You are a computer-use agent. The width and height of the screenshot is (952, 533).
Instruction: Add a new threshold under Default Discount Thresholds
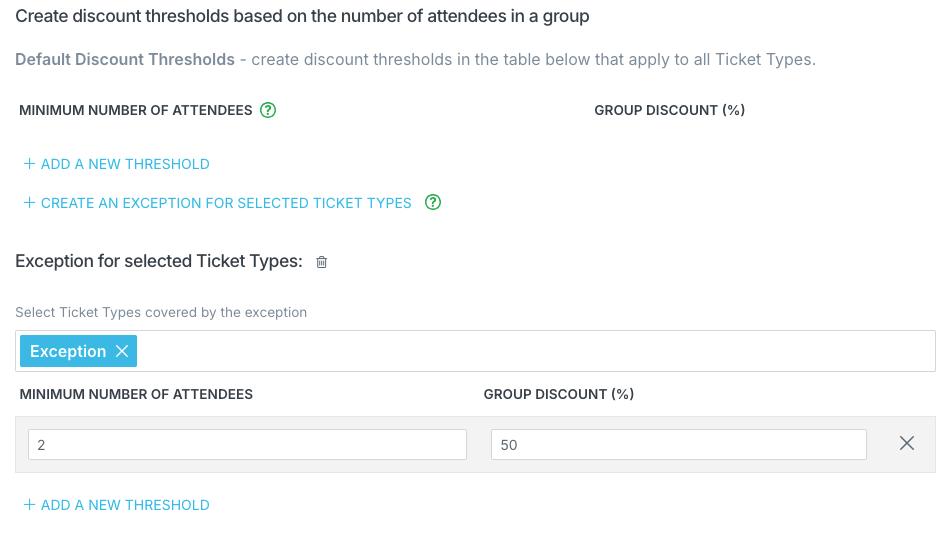tap(116, 164)
